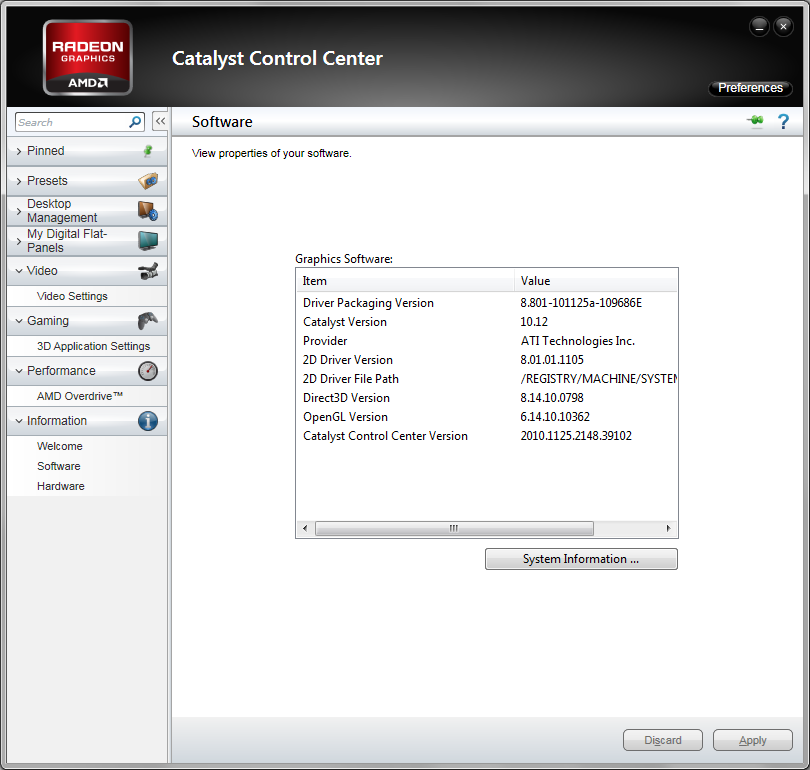Click the scrollbar right arrow
This screenshot has width=810, height=770.
(x=668, y=528)
